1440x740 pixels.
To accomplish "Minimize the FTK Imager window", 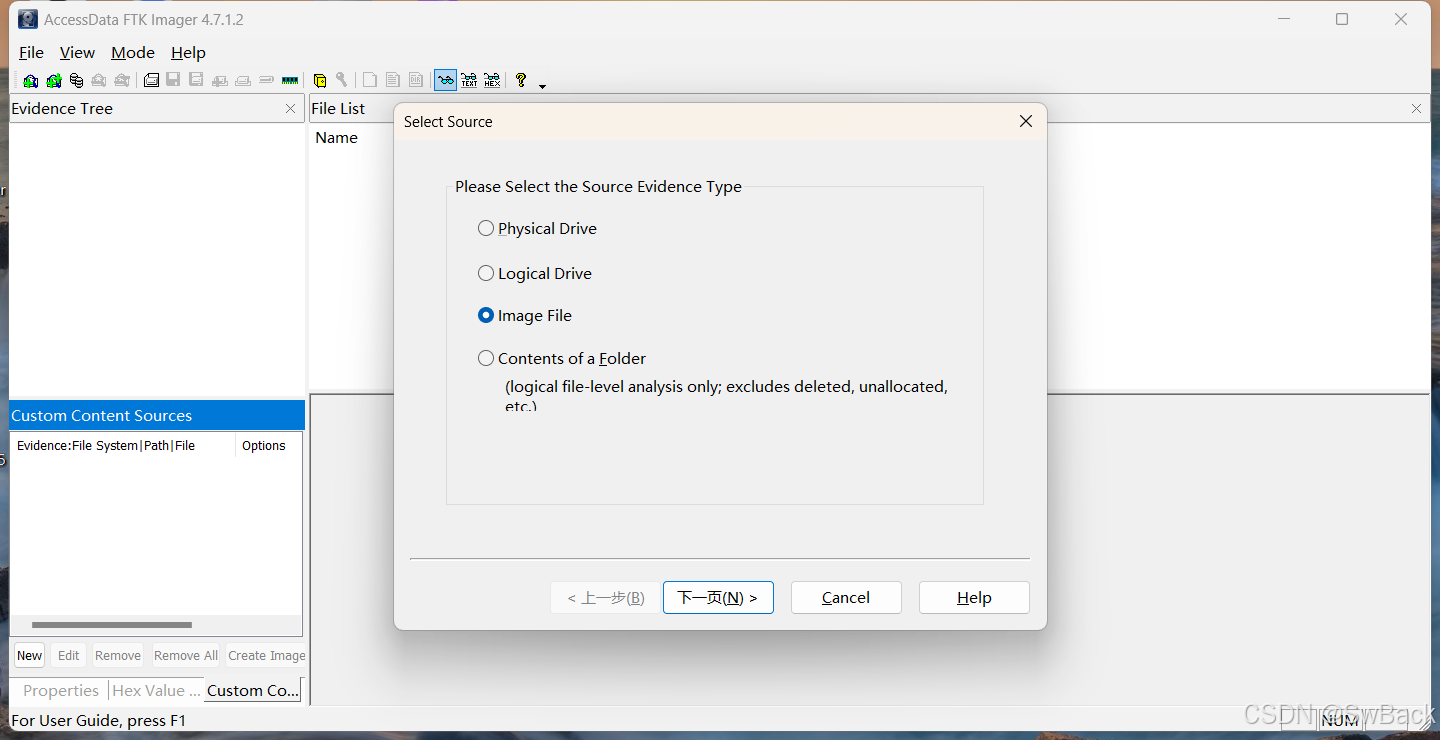I will tap(1284, 19).
